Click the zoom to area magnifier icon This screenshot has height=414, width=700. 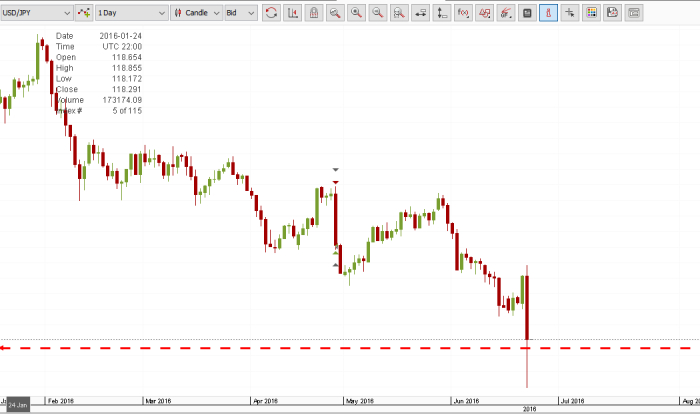click(x=399, y=13)
